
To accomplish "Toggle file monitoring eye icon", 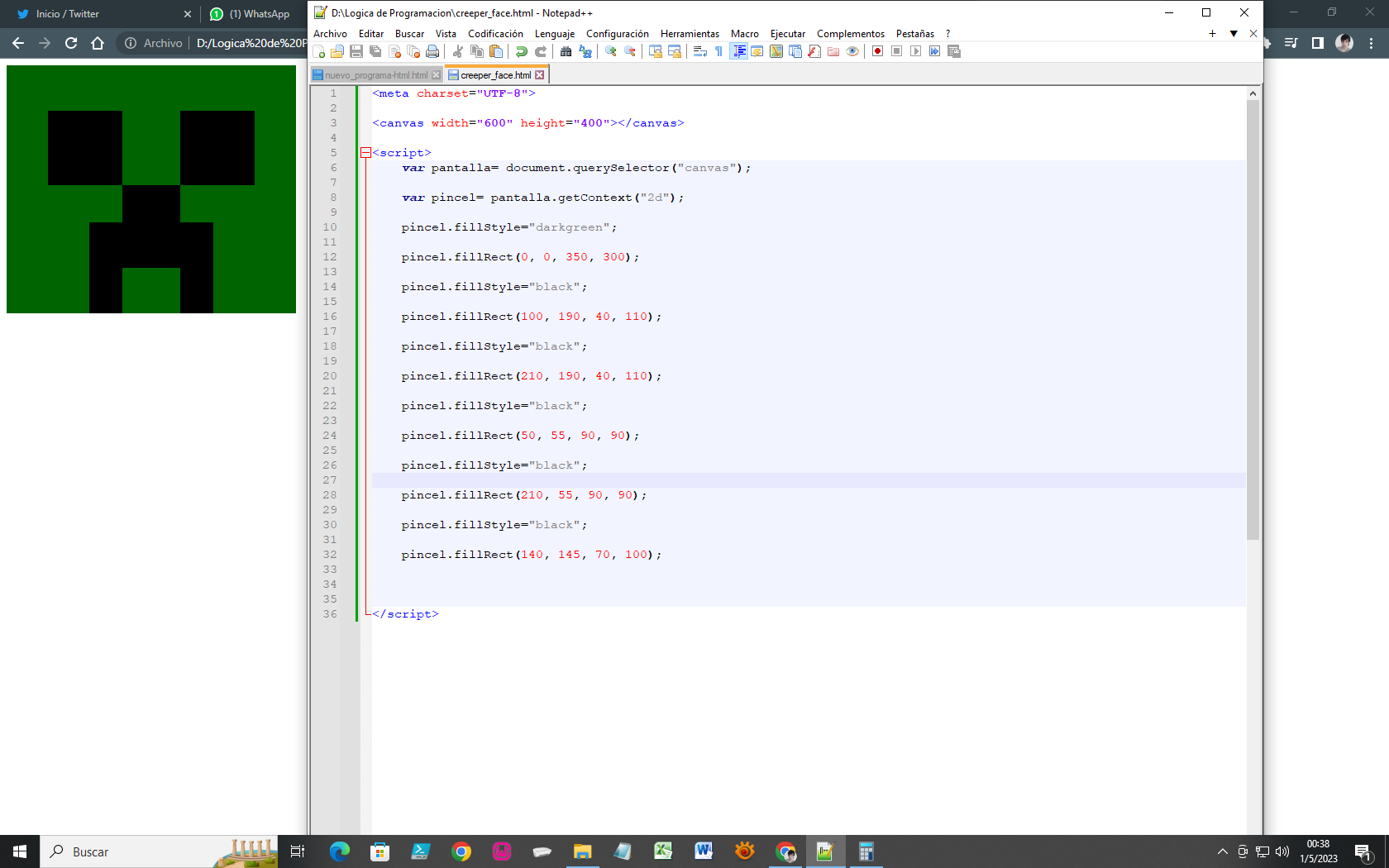I will click(852, 51).
